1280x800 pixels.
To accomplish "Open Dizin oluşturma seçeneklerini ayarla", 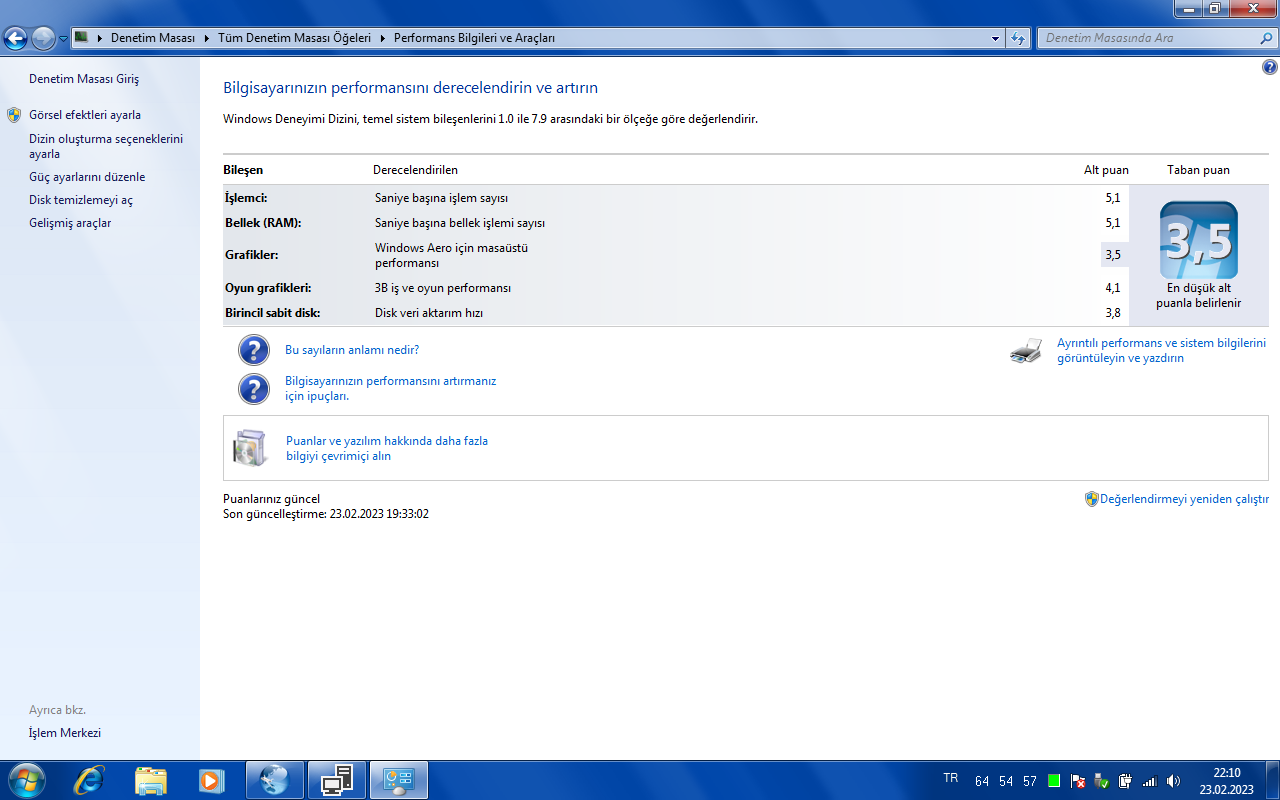I will pyautogui.click(x=106, y=146).
